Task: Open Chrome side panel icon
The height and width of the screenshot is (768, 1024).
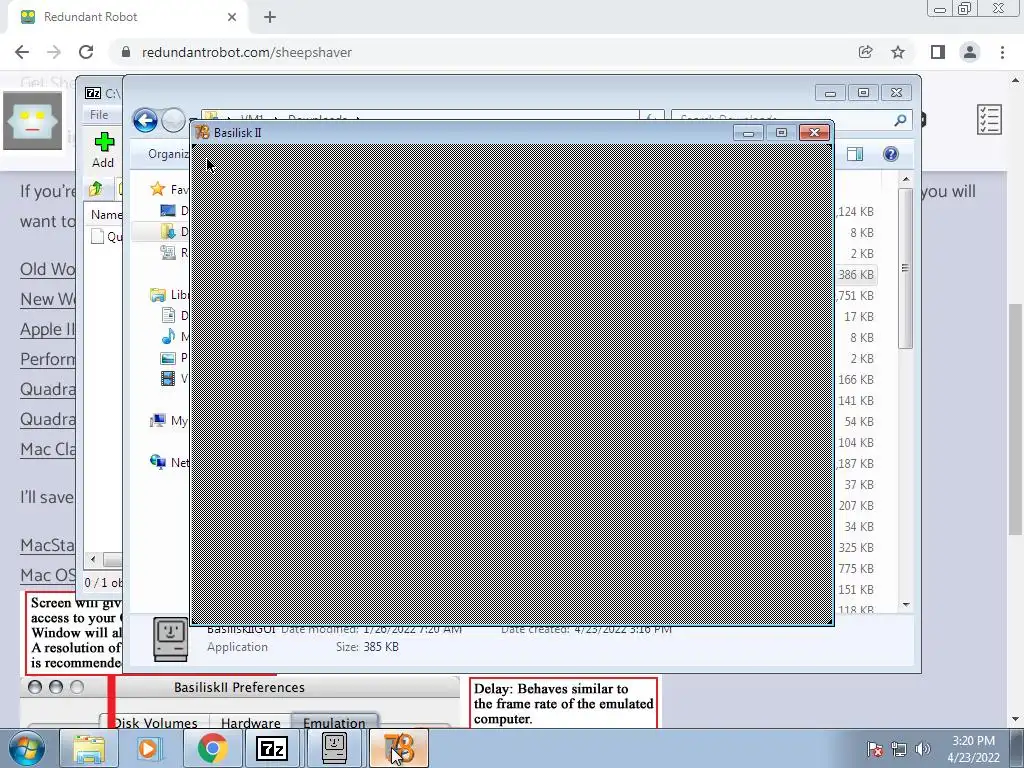Action: click(x=938, y=52)
